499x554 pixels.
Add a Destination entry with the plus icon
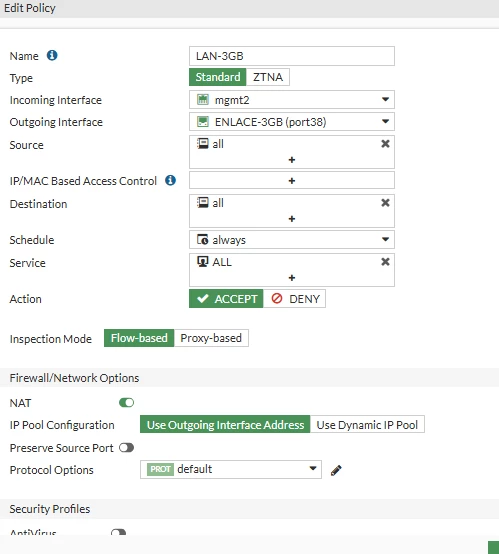click(292, 219)
